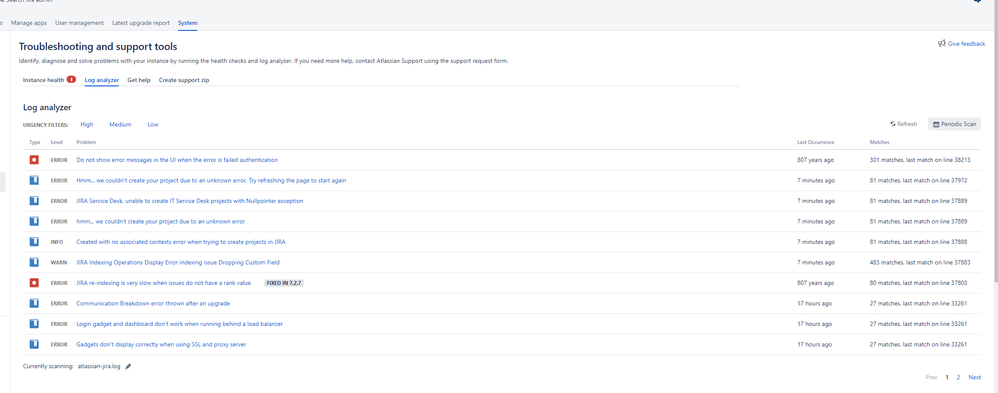The width and height of the screenshot is (998, 393).
Task: Go to Latest upgrade report tab
Action: 141,23
